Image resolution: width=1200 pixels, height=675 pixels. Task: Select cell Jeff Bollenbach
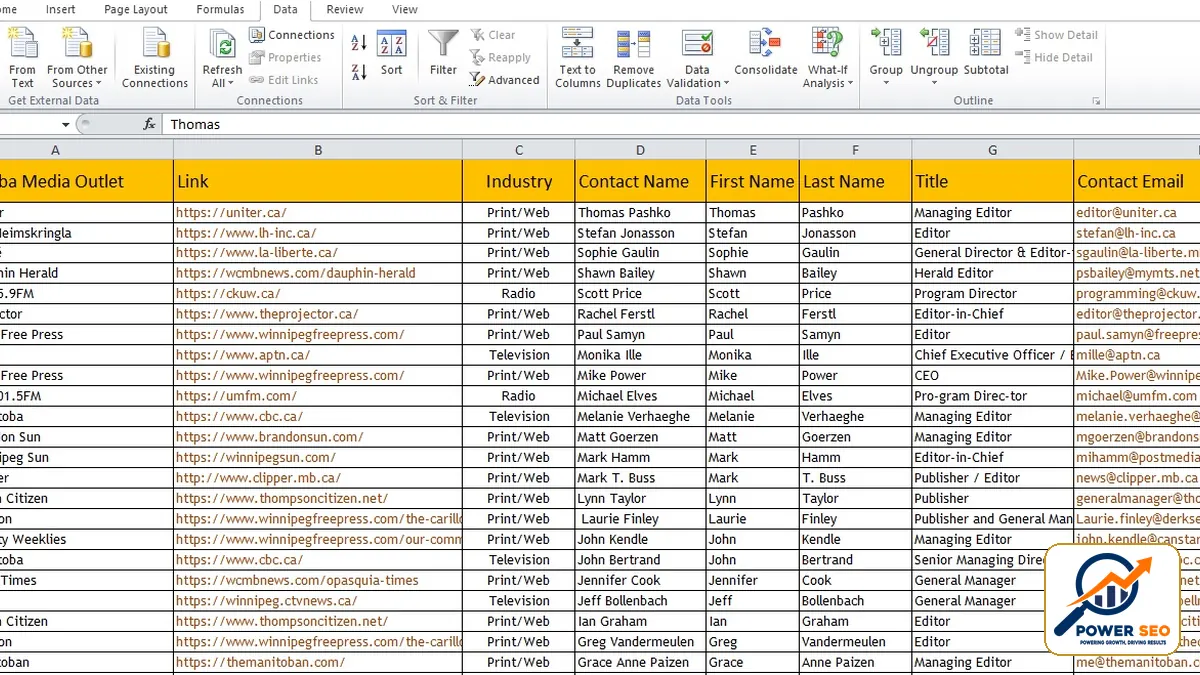point(640,601)
